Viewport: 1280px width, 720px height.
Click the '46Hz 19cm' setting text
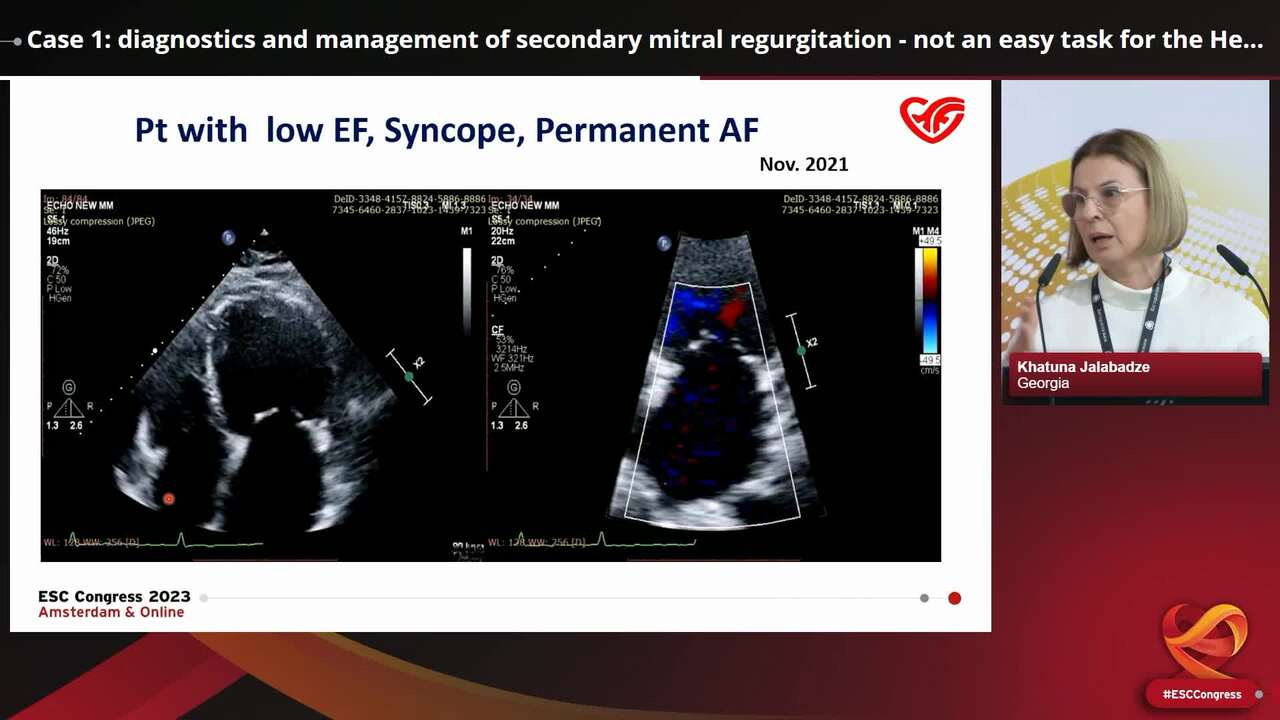coord(57,236)
